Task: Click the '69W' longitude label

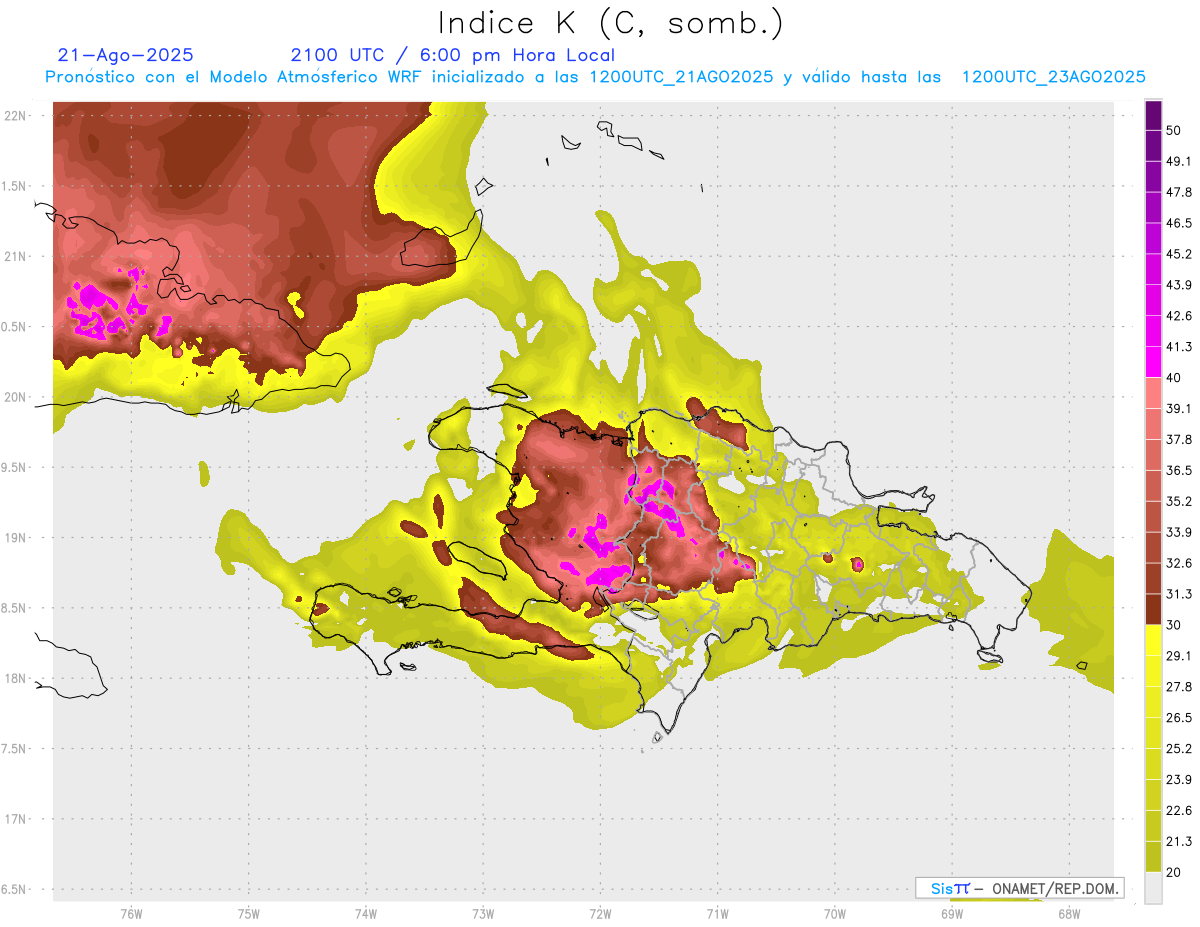Action: tap(952, 914)
